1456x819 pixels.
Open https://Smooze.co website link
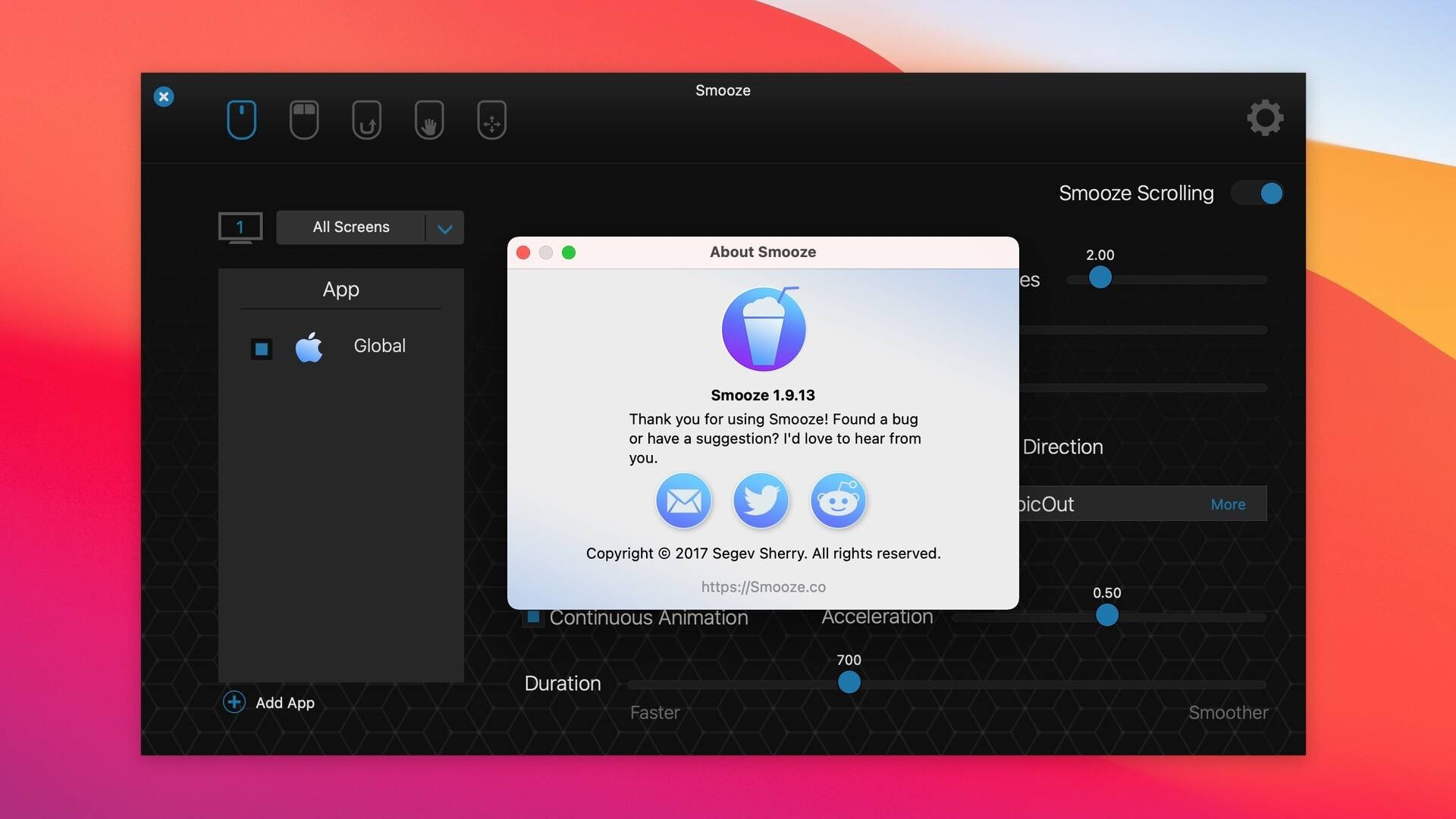(x=763, y=586)
